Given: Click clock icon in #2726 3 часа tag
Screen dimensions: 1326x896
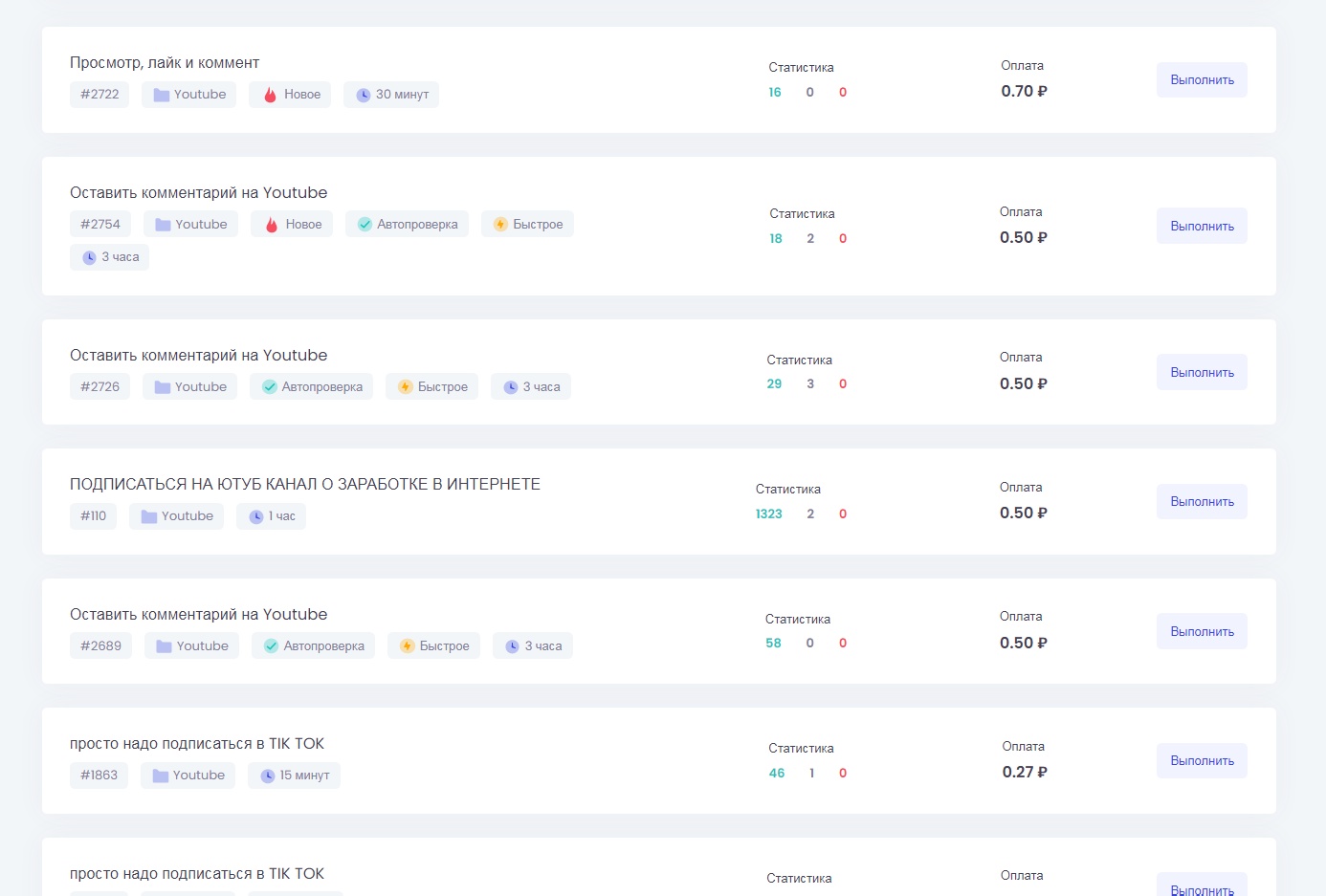Looking at the screenshot, I should point(511,387).
